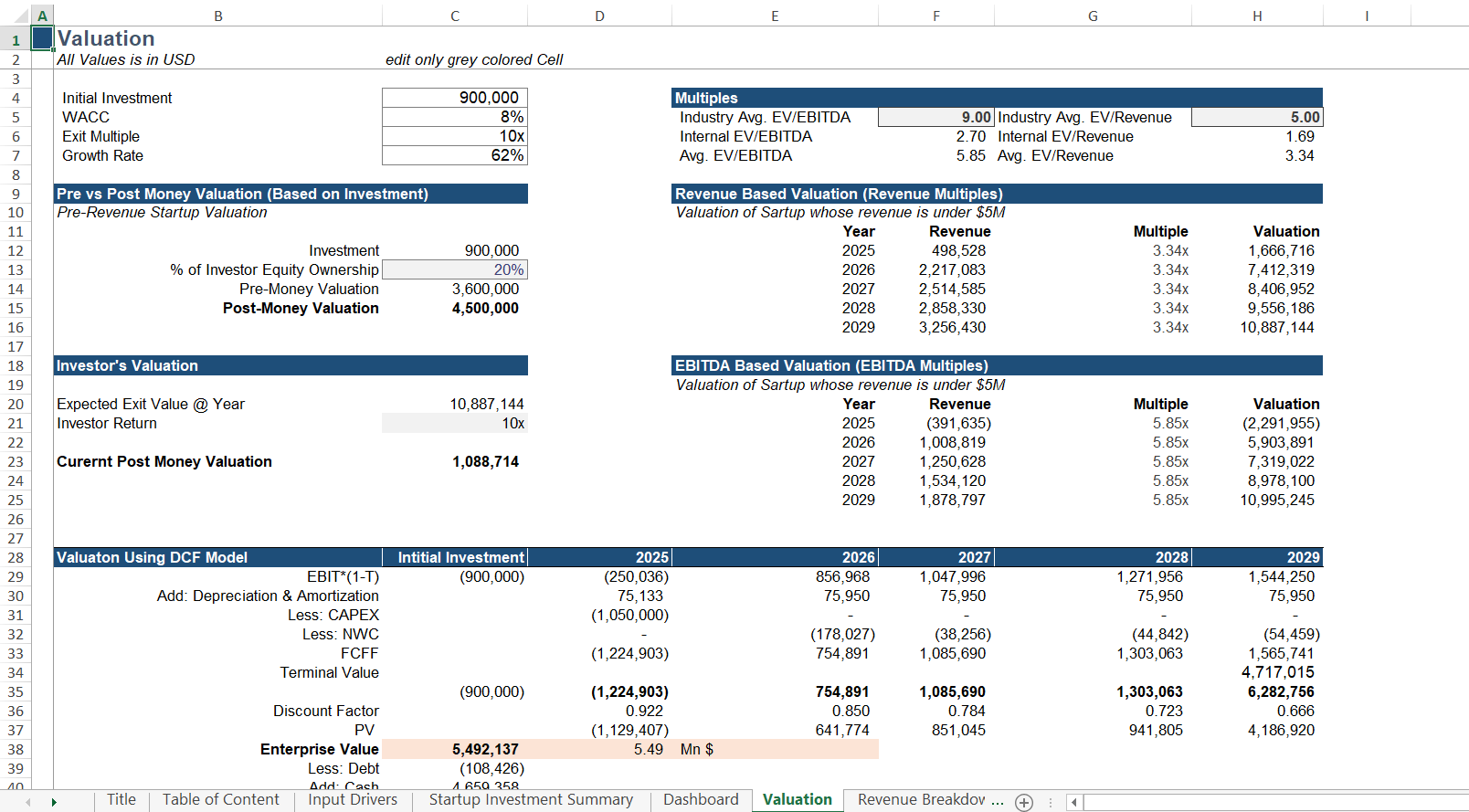Image resolution: width=1469 pixels, height=812 pixels.
Task: Select column H header
Action: pyautogui.click(x=1257, y=16)
